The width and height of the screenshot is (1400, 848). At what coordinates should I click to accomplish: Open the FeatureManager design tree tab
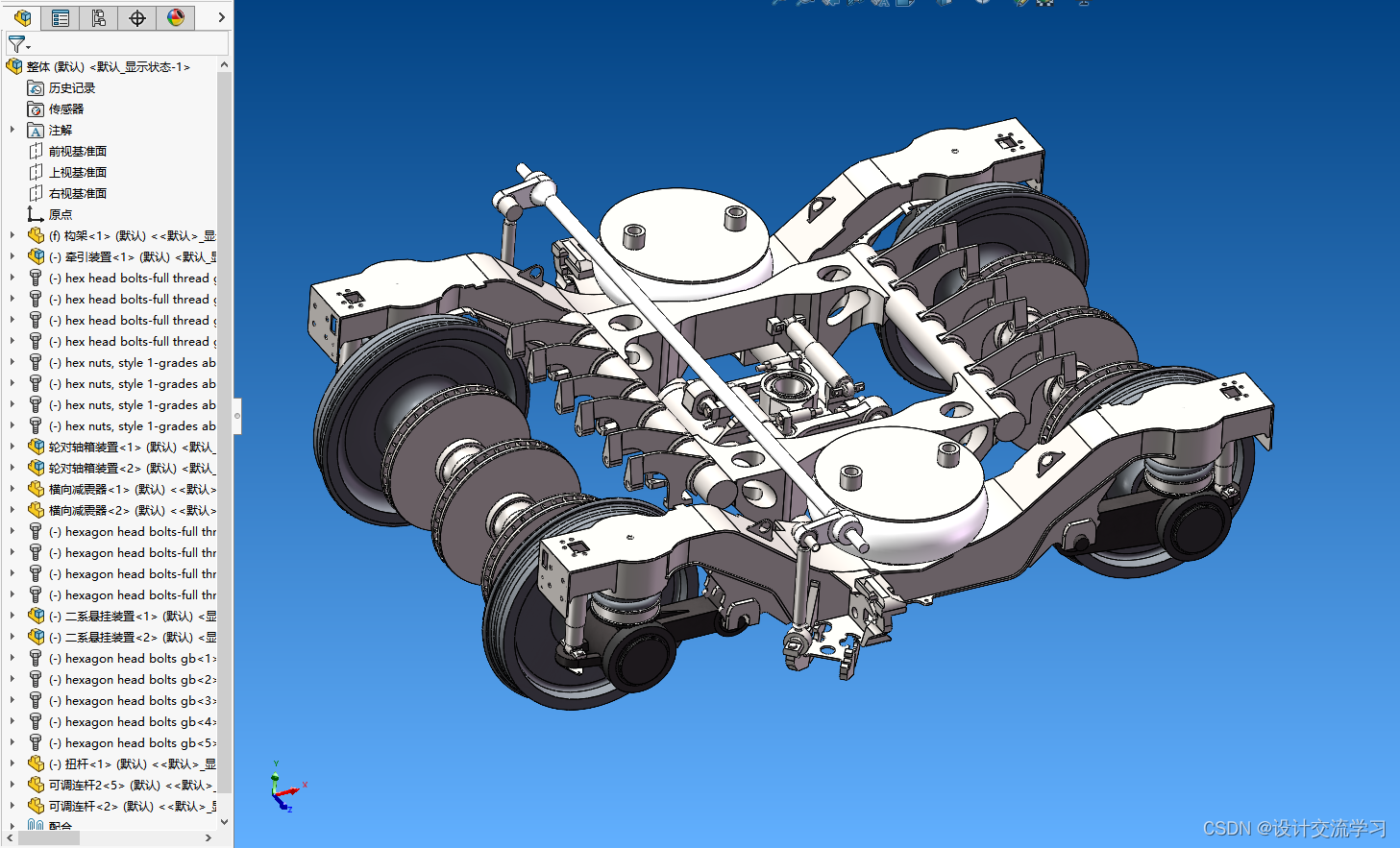click(22, 17)
